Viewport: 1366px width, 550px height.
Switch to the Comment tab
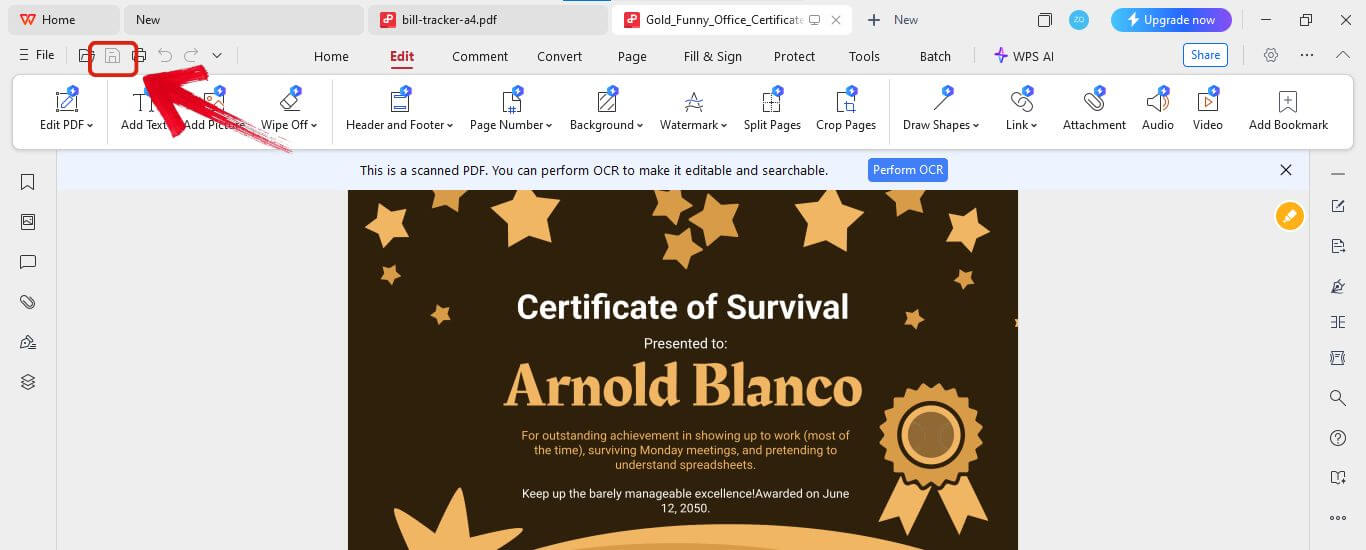coord(480,56)
